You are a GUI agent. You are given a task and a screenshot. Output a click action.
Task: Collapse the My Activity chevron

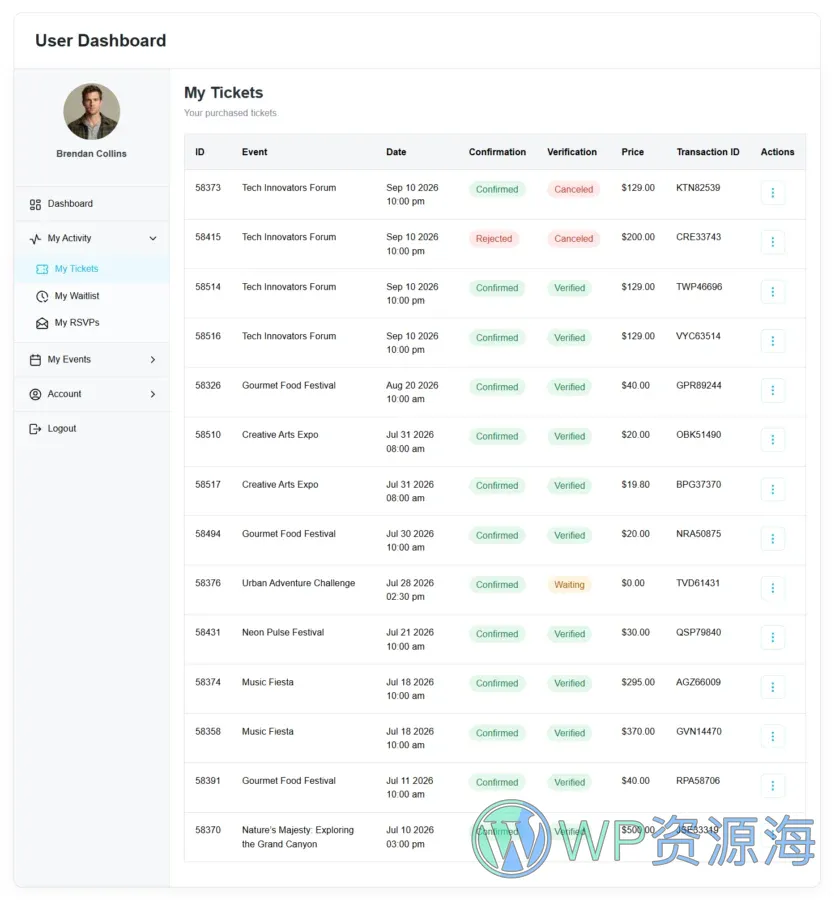click(153, 238)
